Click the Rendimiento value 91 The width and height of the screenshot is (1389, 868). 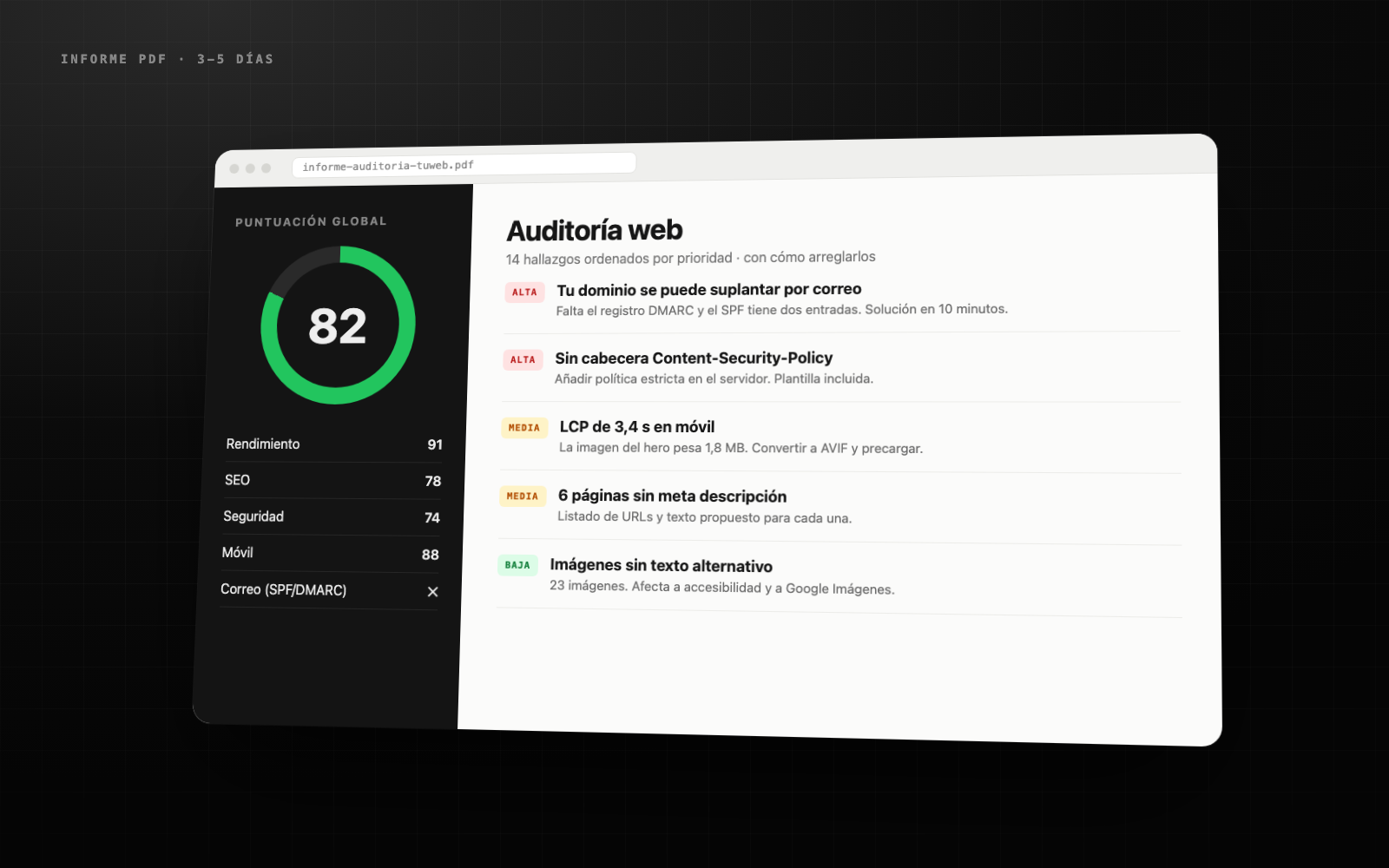pos(435,445)
